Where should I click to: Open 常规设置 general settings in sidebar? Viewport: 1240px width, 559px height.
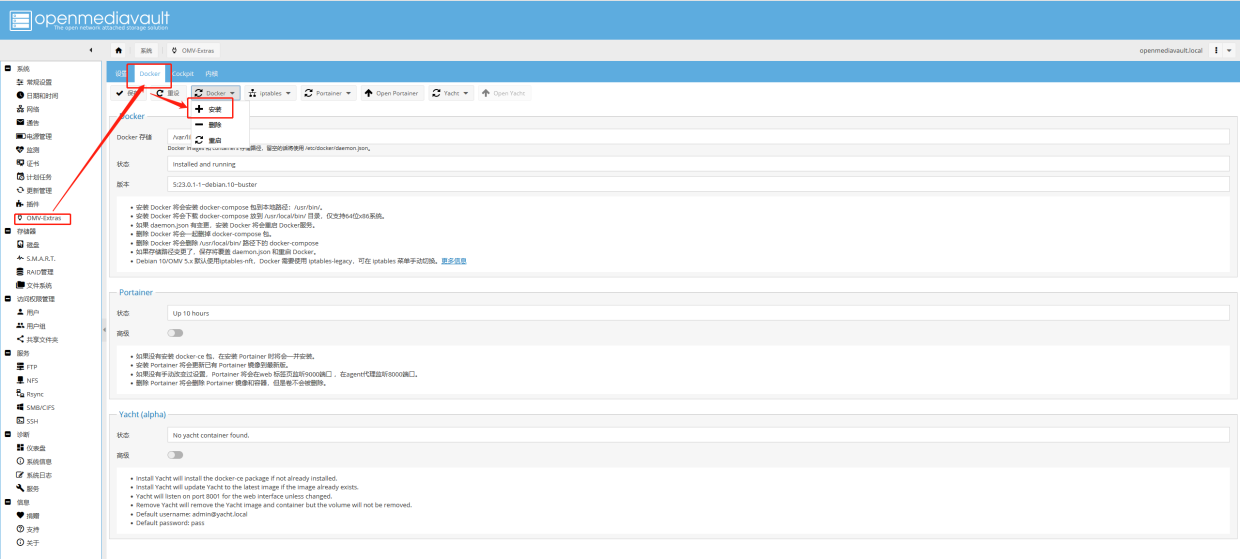click(39, 82)
